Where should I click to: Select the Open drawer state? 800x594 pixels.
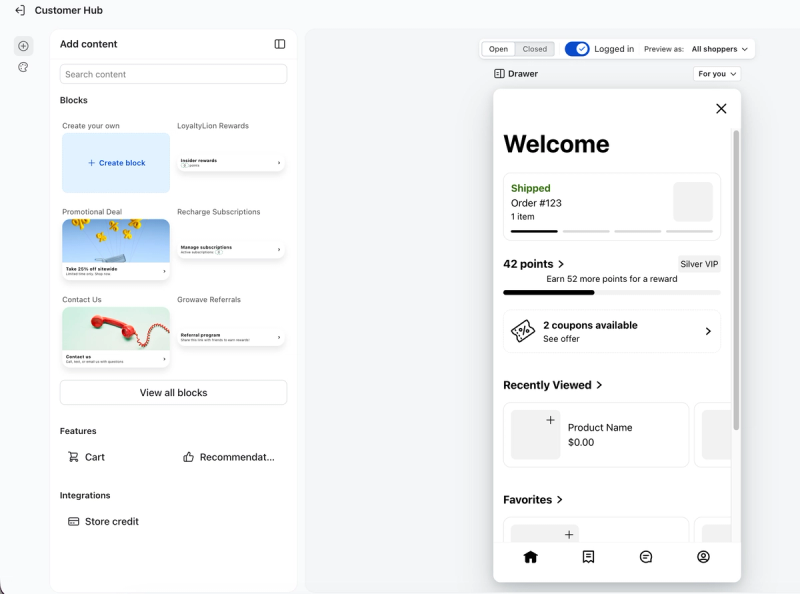[498, 49]
